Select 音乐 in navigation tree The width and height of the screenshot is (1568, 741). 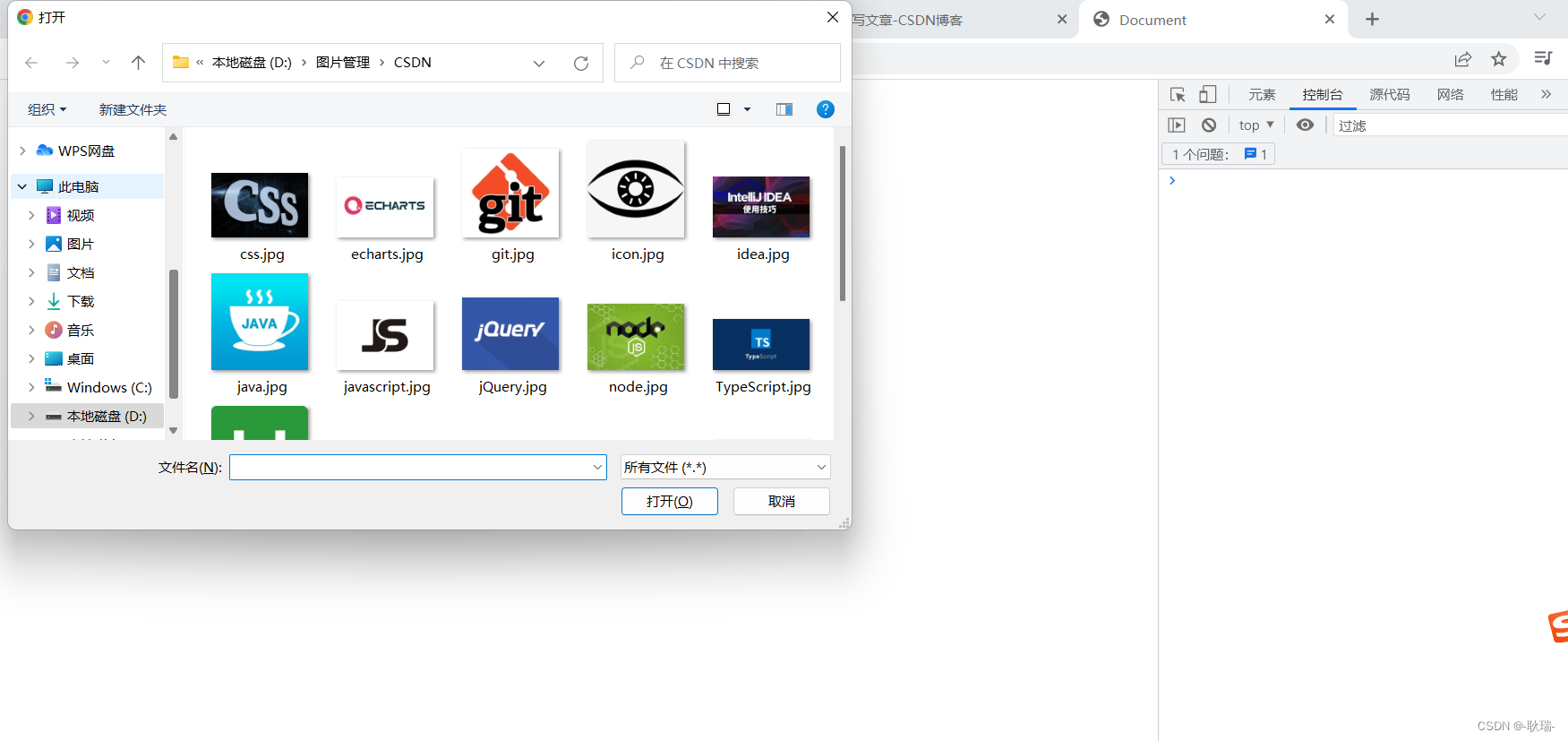[x=81, y=330]
